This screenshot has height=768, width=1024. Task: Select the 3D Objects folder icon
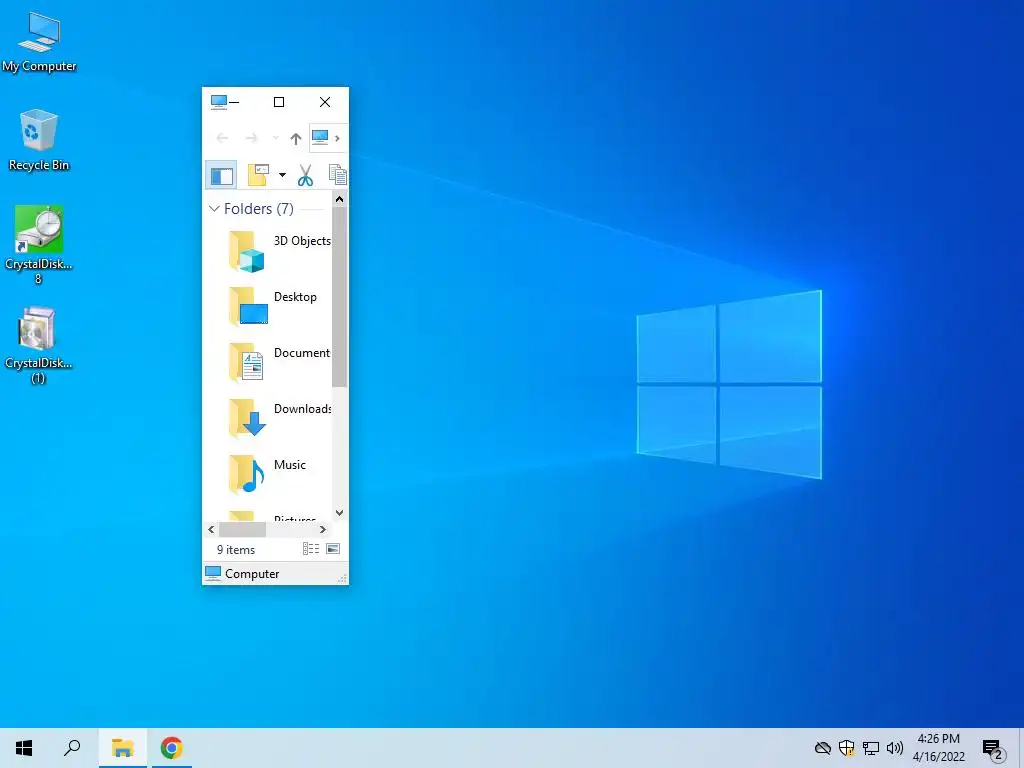point(246,251)
